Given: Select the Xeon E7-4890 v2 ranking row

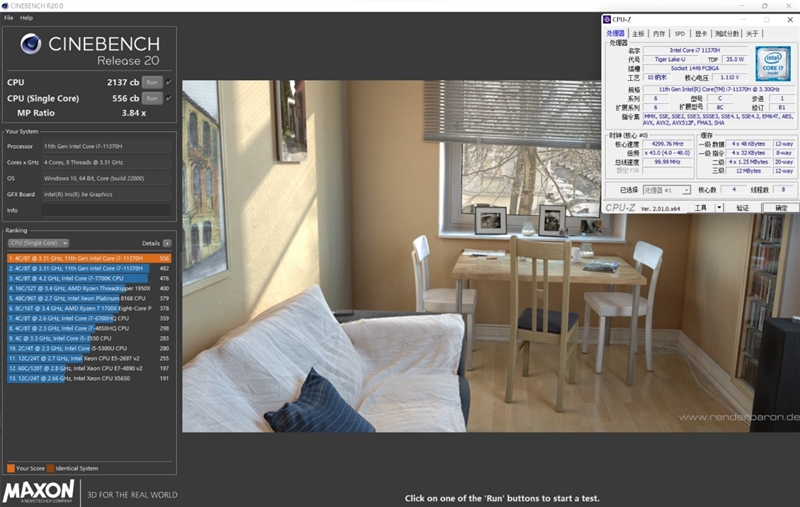Looking at the screenshot, I should (89, 368).
